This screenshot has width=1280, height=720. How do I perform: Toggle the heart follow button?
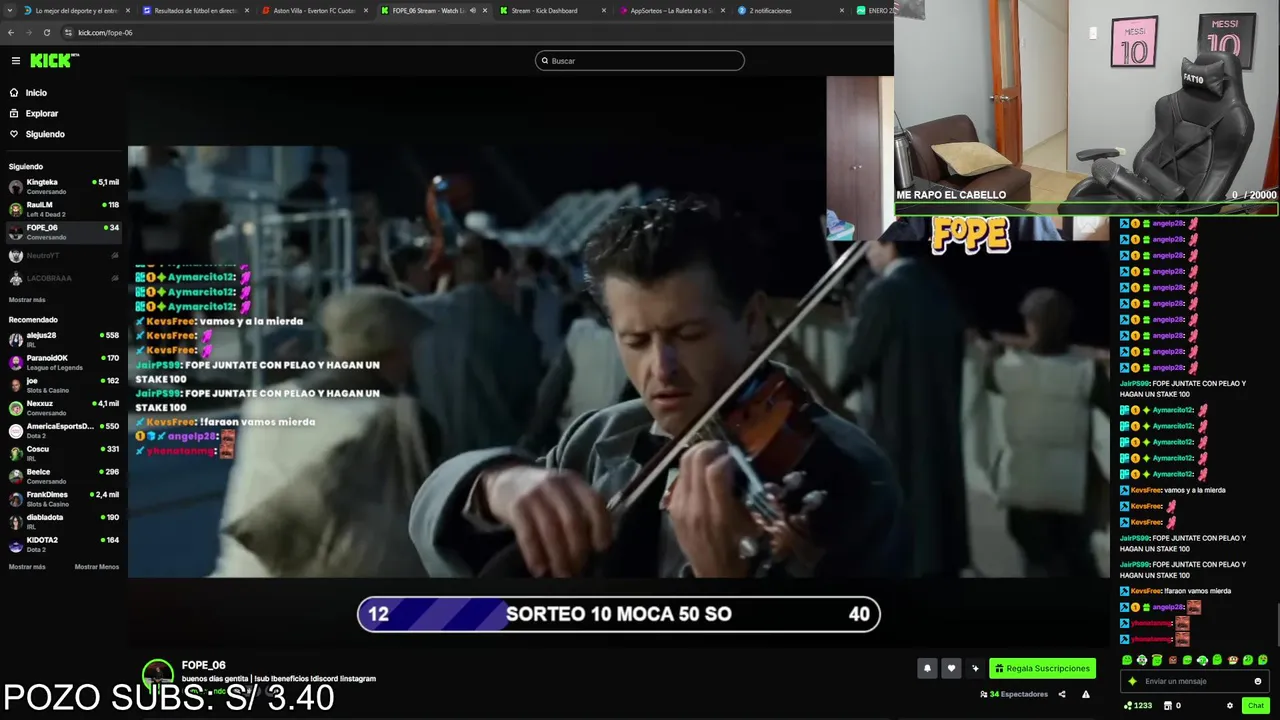[x=951, y=668]
